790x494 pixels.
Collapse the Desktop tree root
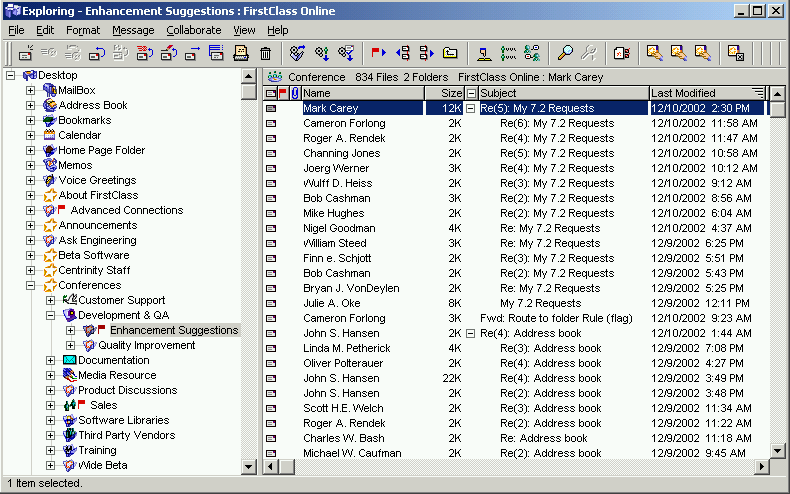click(11, 76)
